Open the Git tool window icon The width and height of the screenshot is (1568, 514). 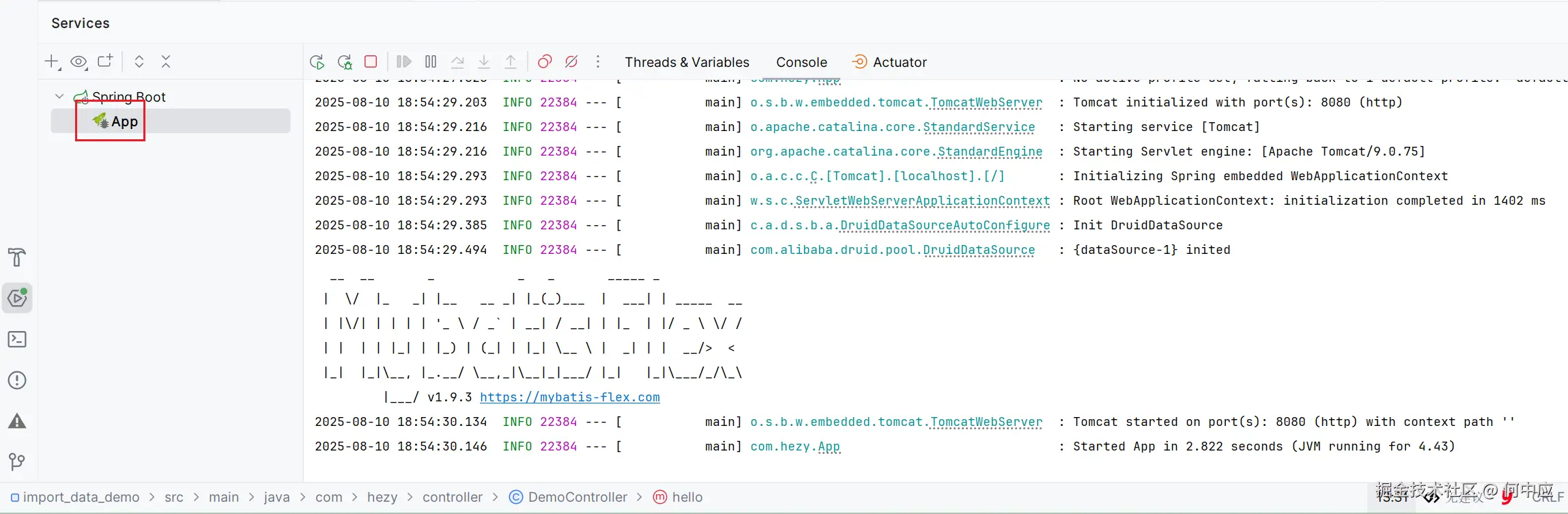point(17,462)
